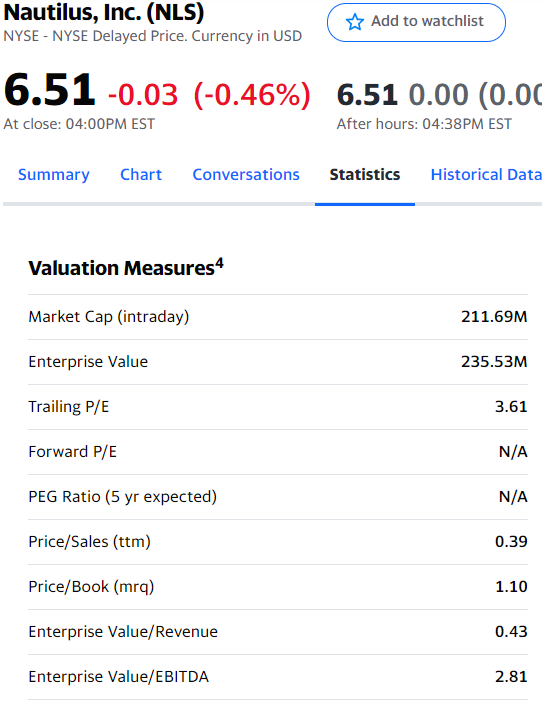Click the after hours price 6.51

pos(367,95)
